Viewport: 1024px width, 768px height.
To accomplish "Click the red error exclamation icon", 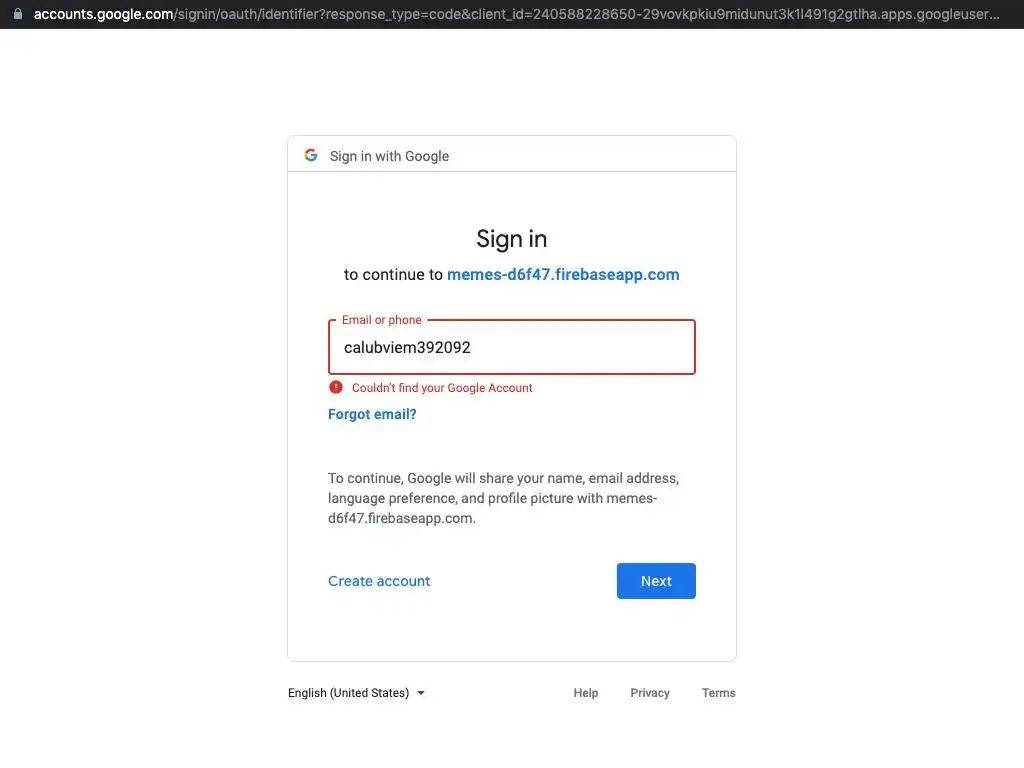I will (x=336, y=387).
